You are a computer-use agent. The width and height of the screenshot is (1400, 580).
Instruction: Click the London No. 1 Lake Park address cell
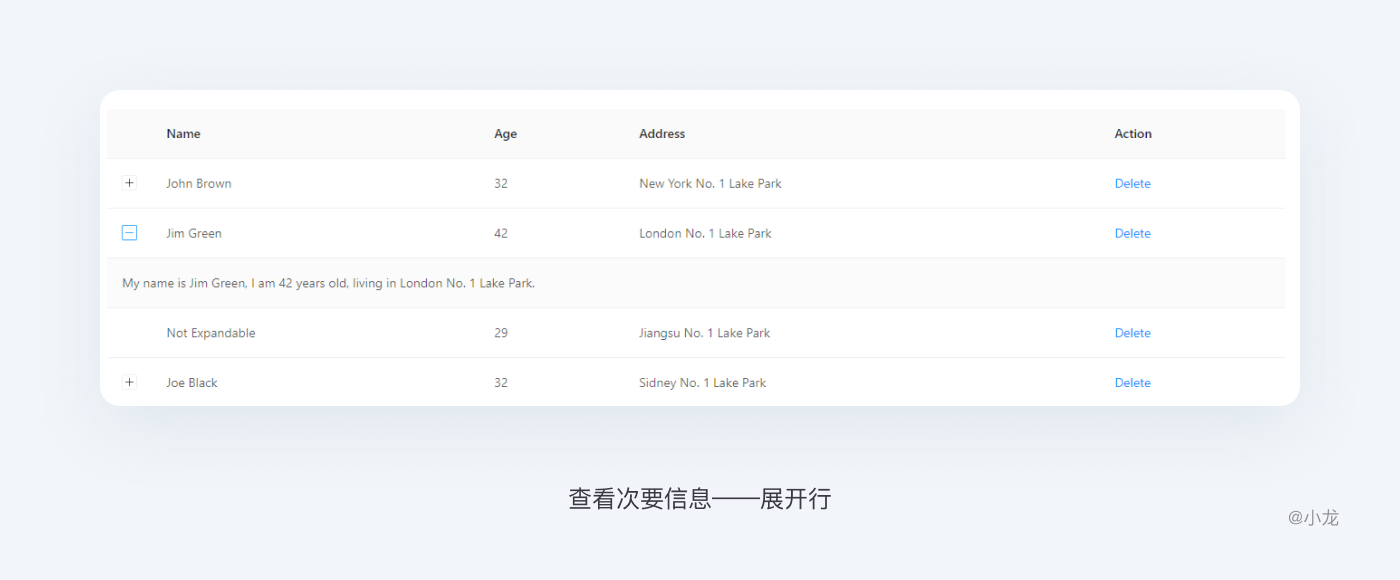tap(705, 234)
